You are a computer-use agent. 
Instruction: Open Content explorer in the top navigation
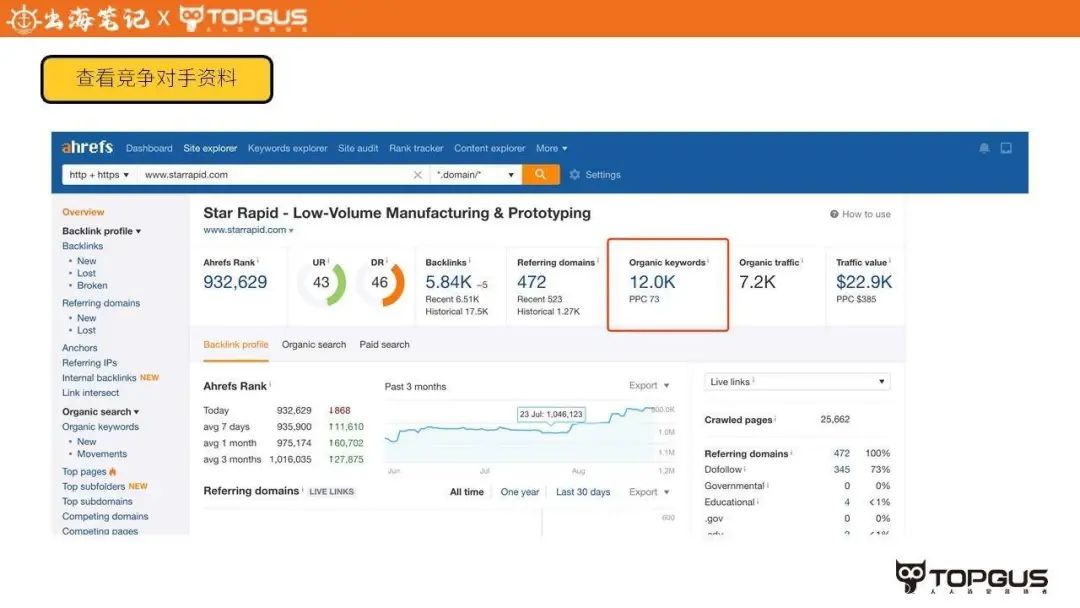[x=489, y=148]
